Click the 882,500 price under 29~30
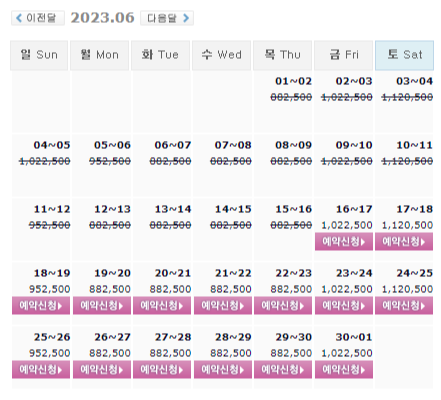The image size is (441, 400). coord(291,353)
